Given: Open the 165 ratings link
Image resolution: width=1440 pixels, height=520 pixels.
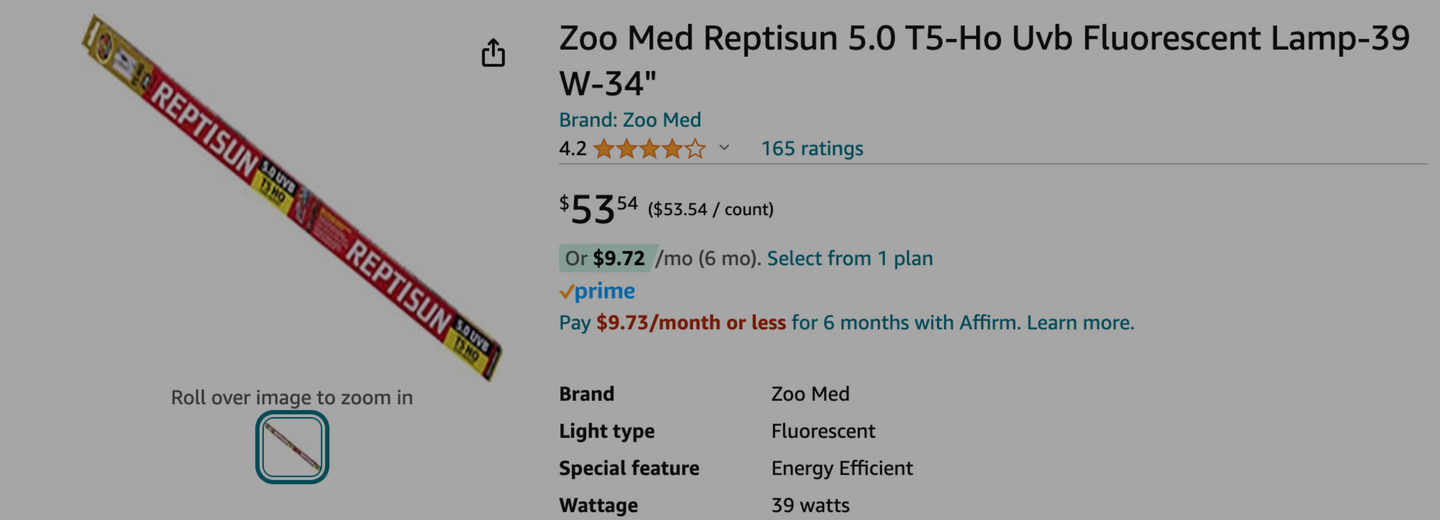Looking at the screenshot, I should pos(812,149).
